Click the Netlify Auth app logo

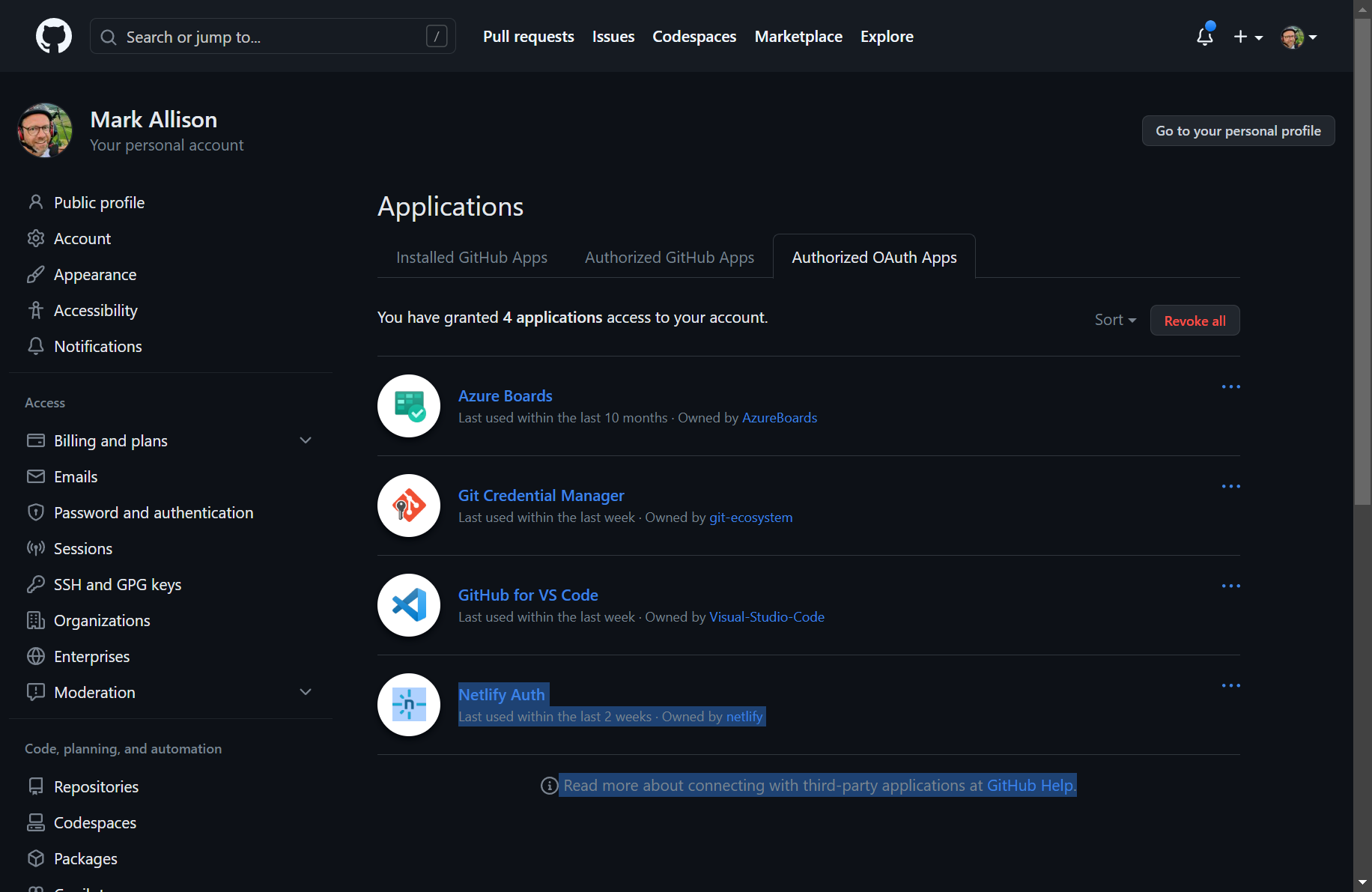[x=409, y=705]
